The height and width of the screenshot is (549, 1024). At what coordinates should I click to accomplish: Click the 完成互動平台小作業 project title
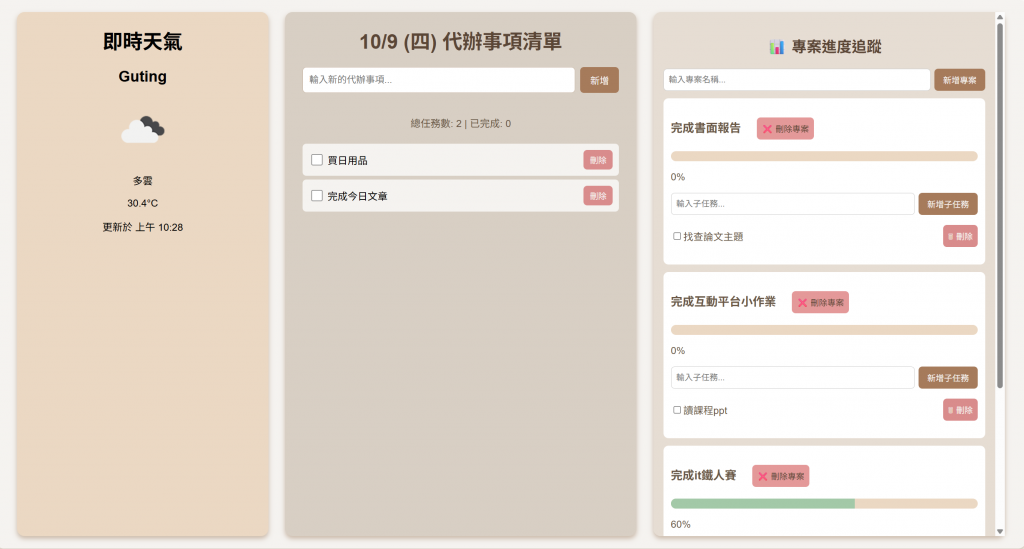(724, 302)
